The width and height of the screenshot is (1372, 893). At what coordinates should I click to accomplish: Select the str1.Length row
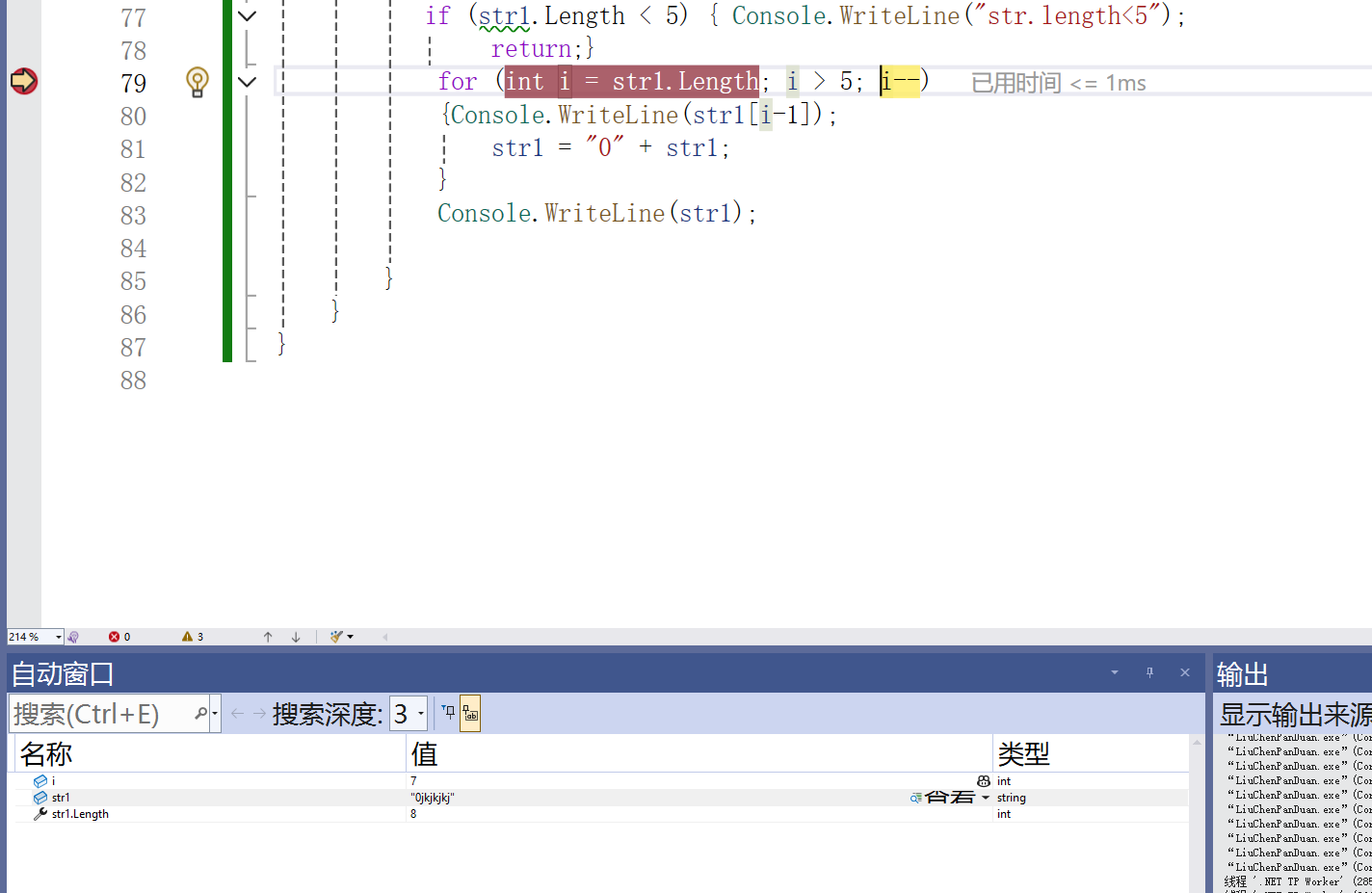[601, 814]
